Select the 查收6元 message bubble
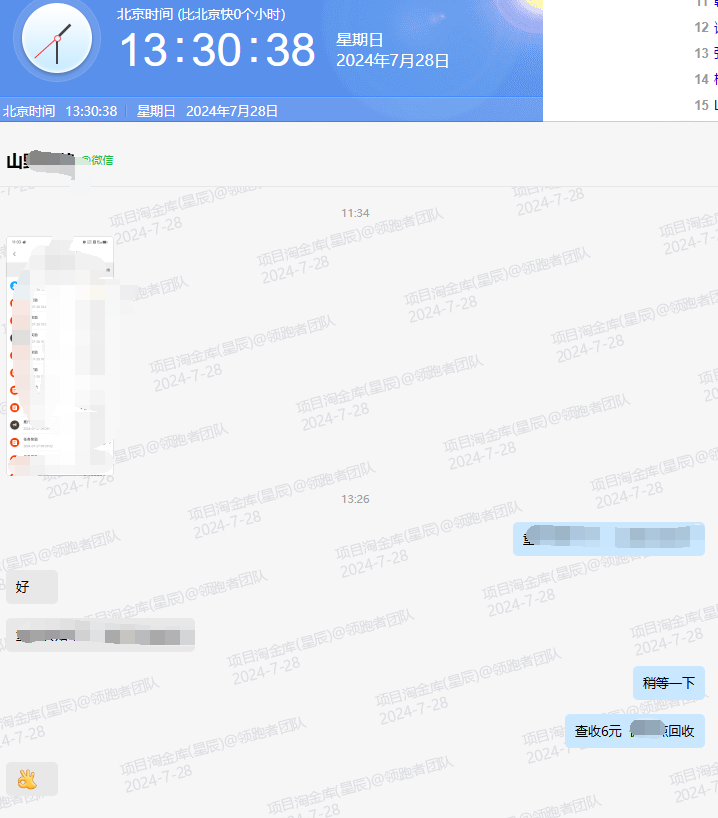This screenshot has width=718, height=818. point(634,731)
